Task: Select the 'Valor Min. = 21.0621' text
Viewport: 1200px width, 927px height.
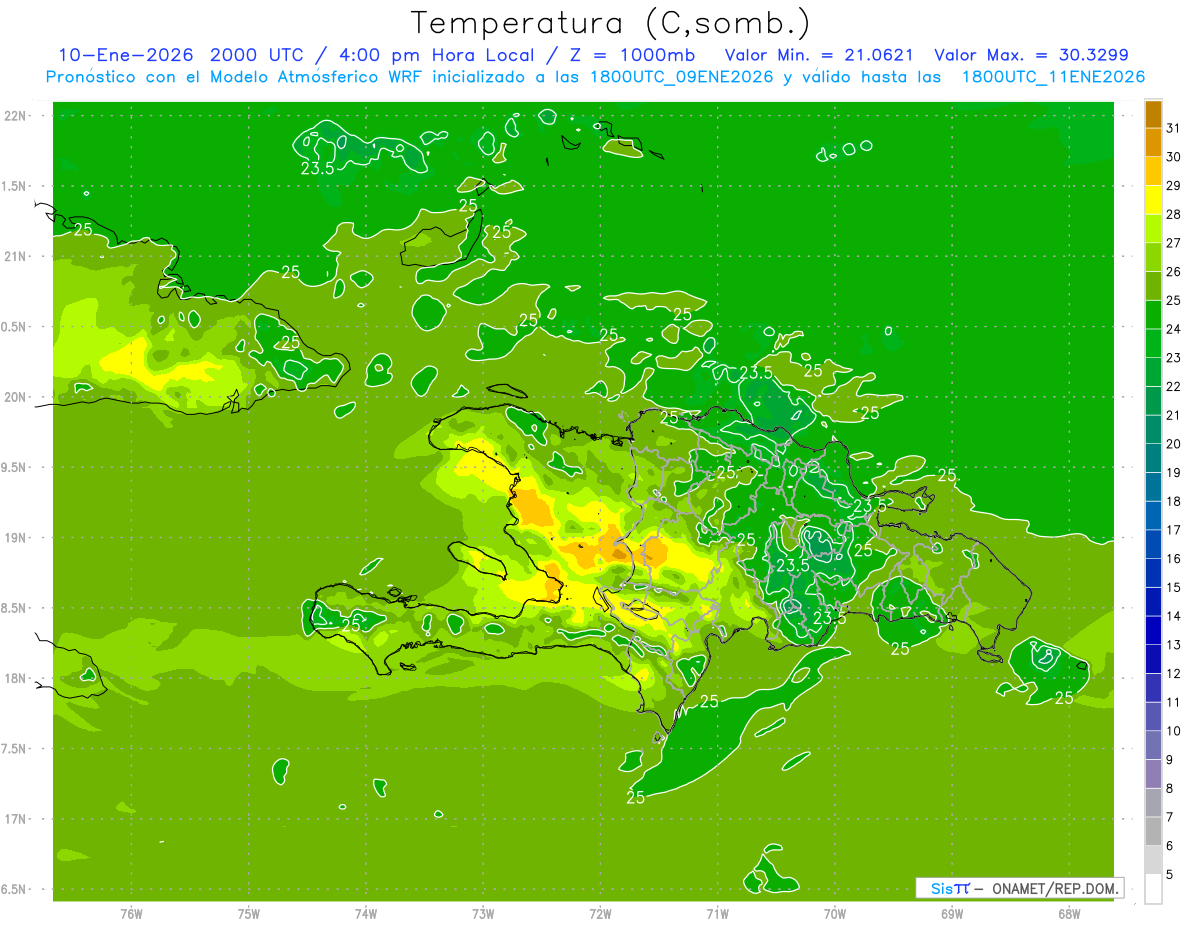Action: click(819, 55)
